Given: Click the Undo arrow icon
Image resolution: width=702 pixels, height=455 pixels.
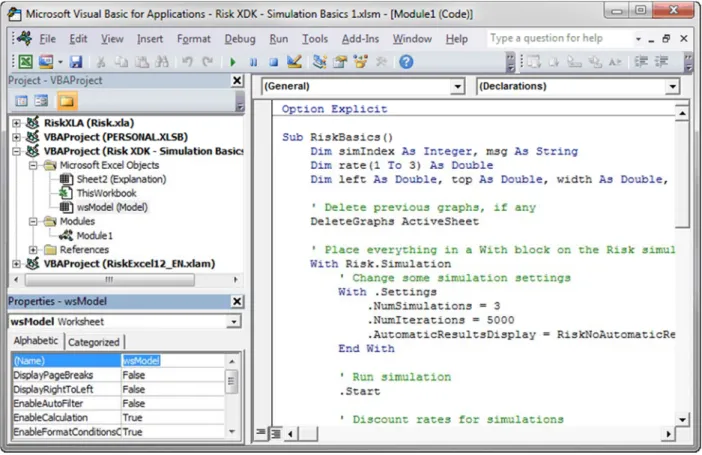Looking at the screenshot, I should coord(187,61).
